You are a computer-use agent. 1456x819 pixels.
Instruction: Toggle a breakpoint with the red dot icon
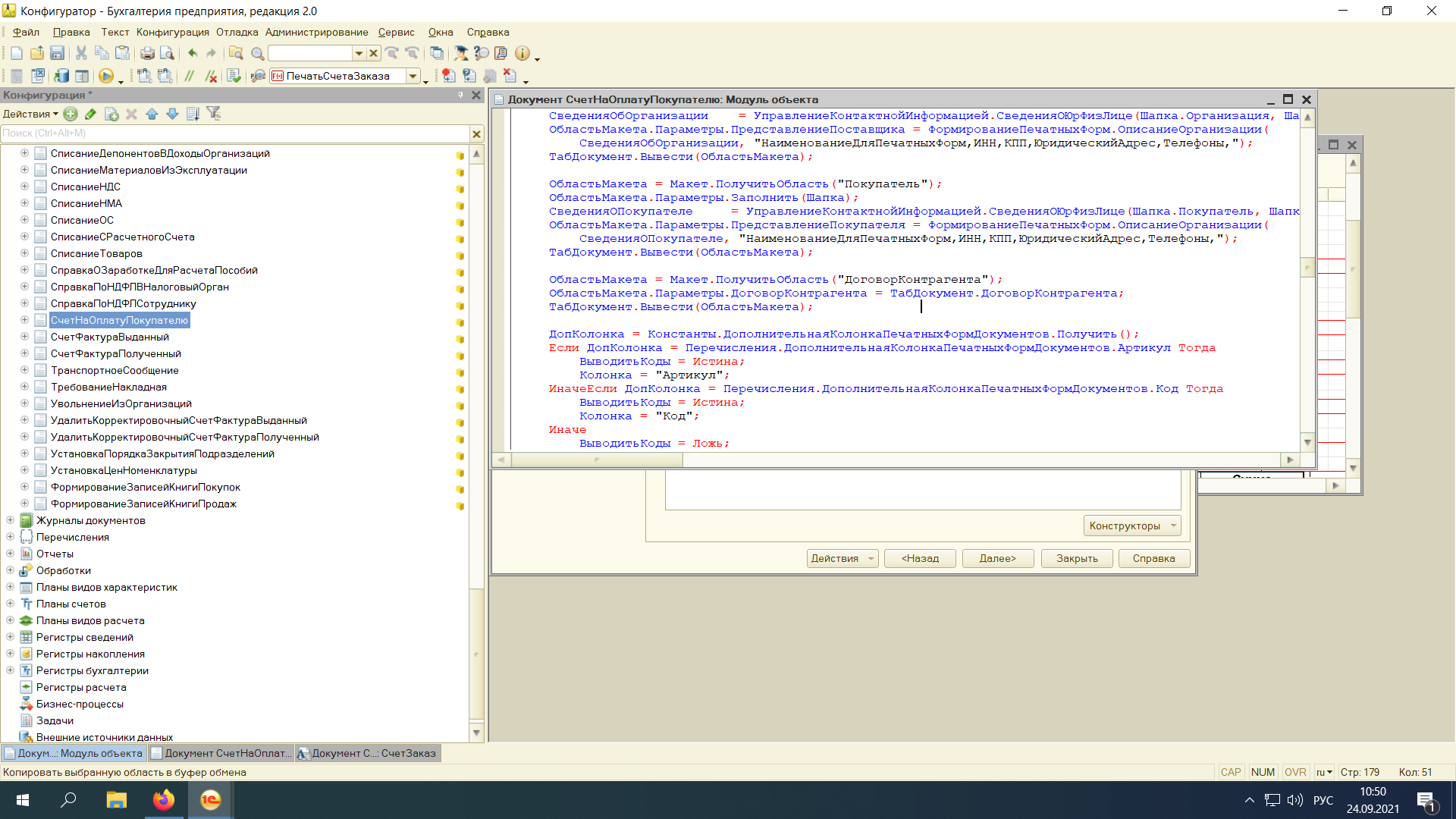(449, 76)
